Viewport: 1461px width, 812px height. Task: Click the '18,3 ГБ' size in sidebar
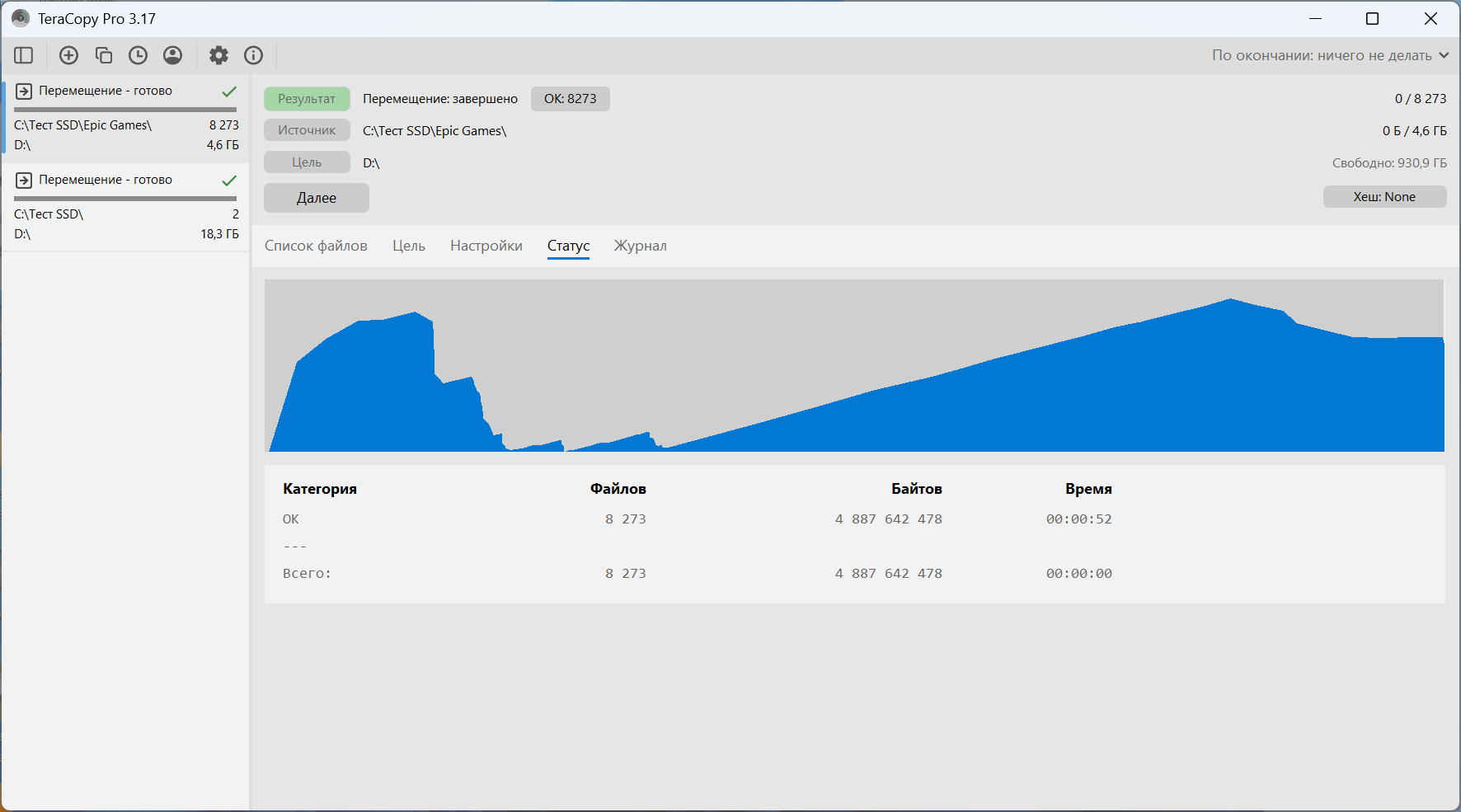point(219,234)
